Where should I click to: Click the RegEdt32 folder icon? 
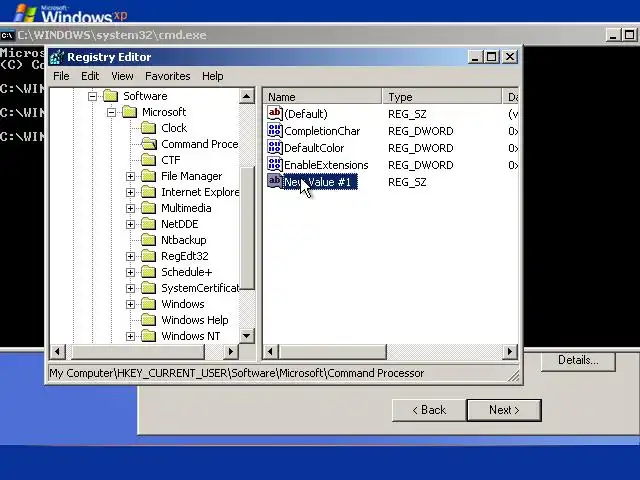click(149, 256)
